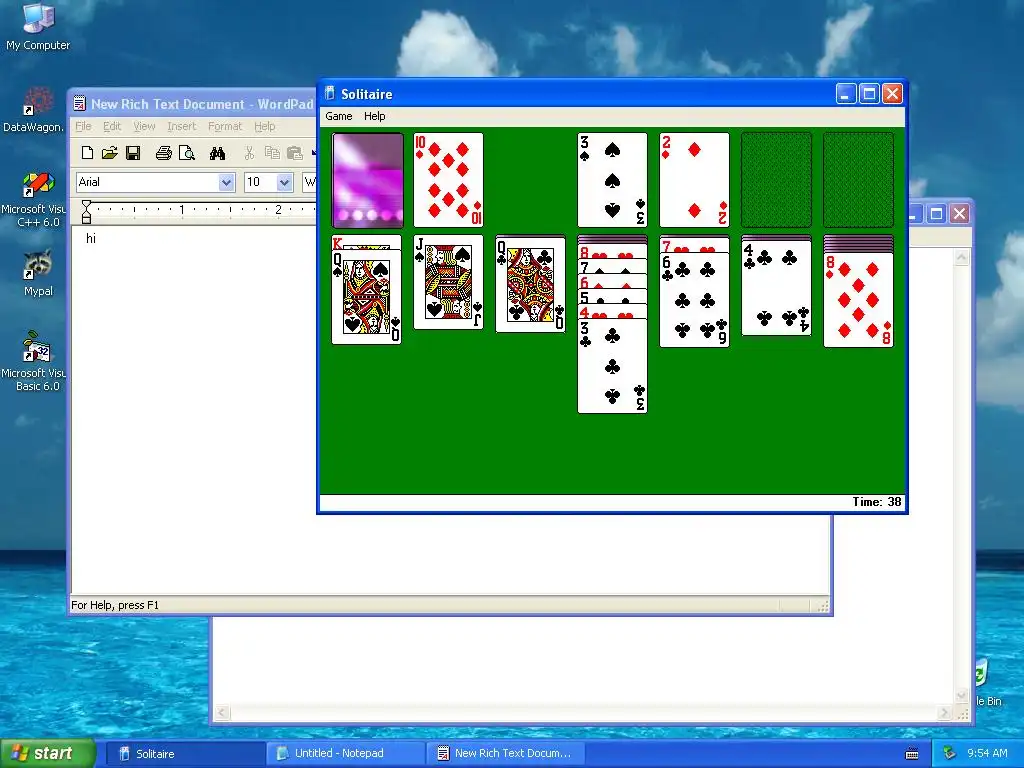Click the New document icon in WordPad
The width and height of the screenshot is (1024, 768).
pyautogui.click(x=88, y=153)
